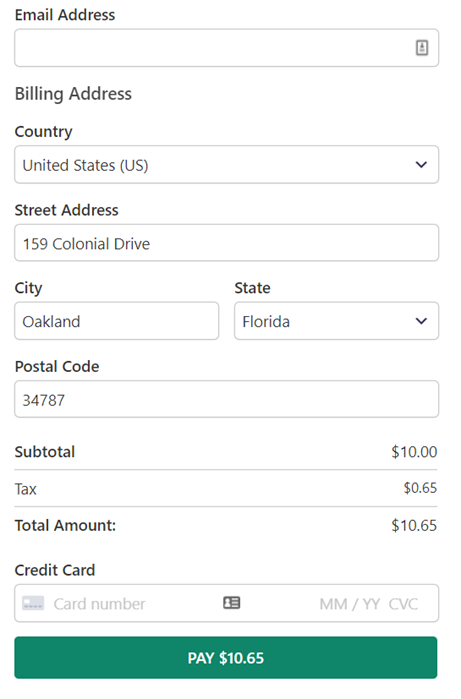Click the Email Address label

(65, 15)
